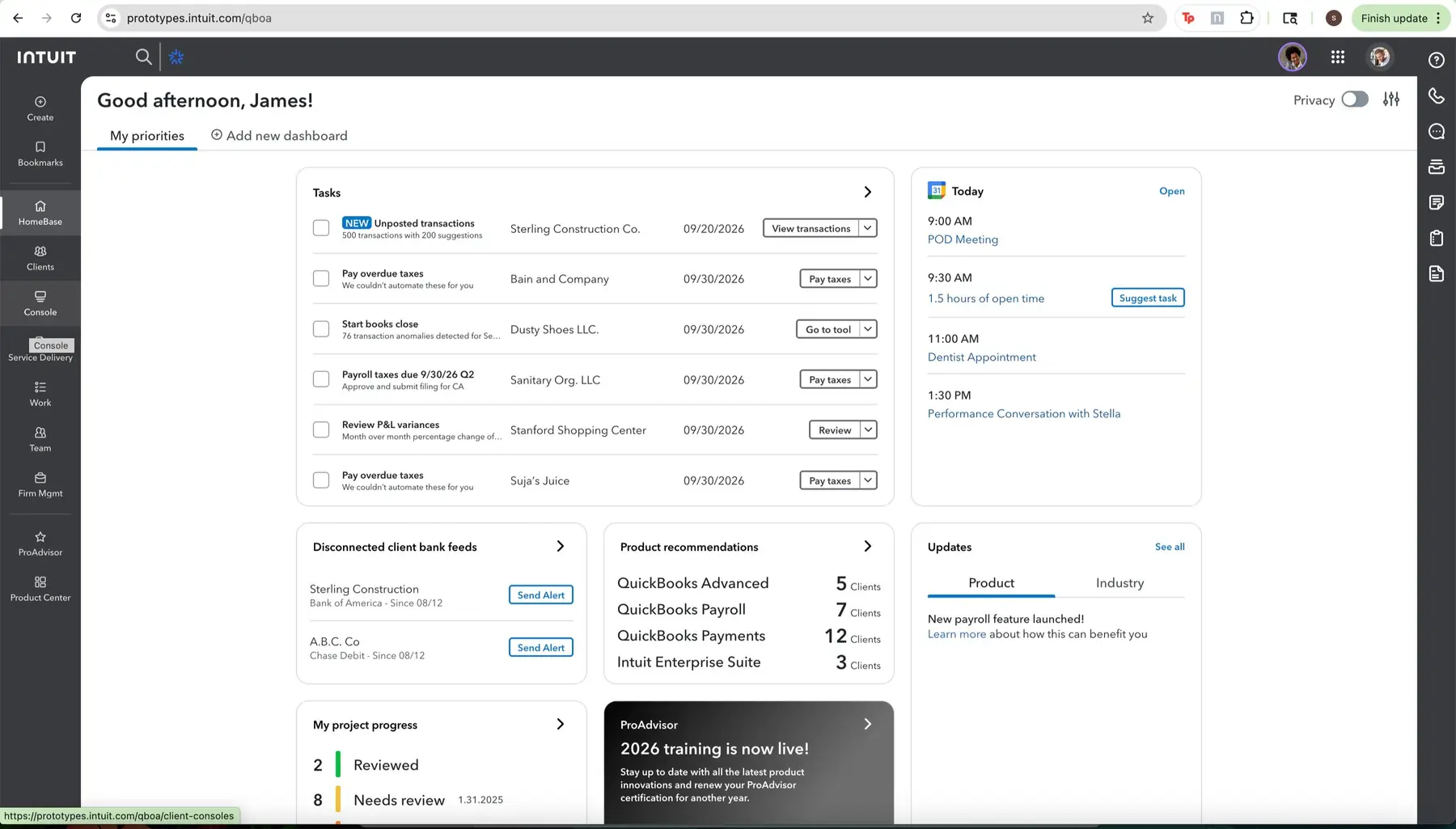Click the phone icon in right rail
The image size is (1456, 829).
tap(1437, 95)
